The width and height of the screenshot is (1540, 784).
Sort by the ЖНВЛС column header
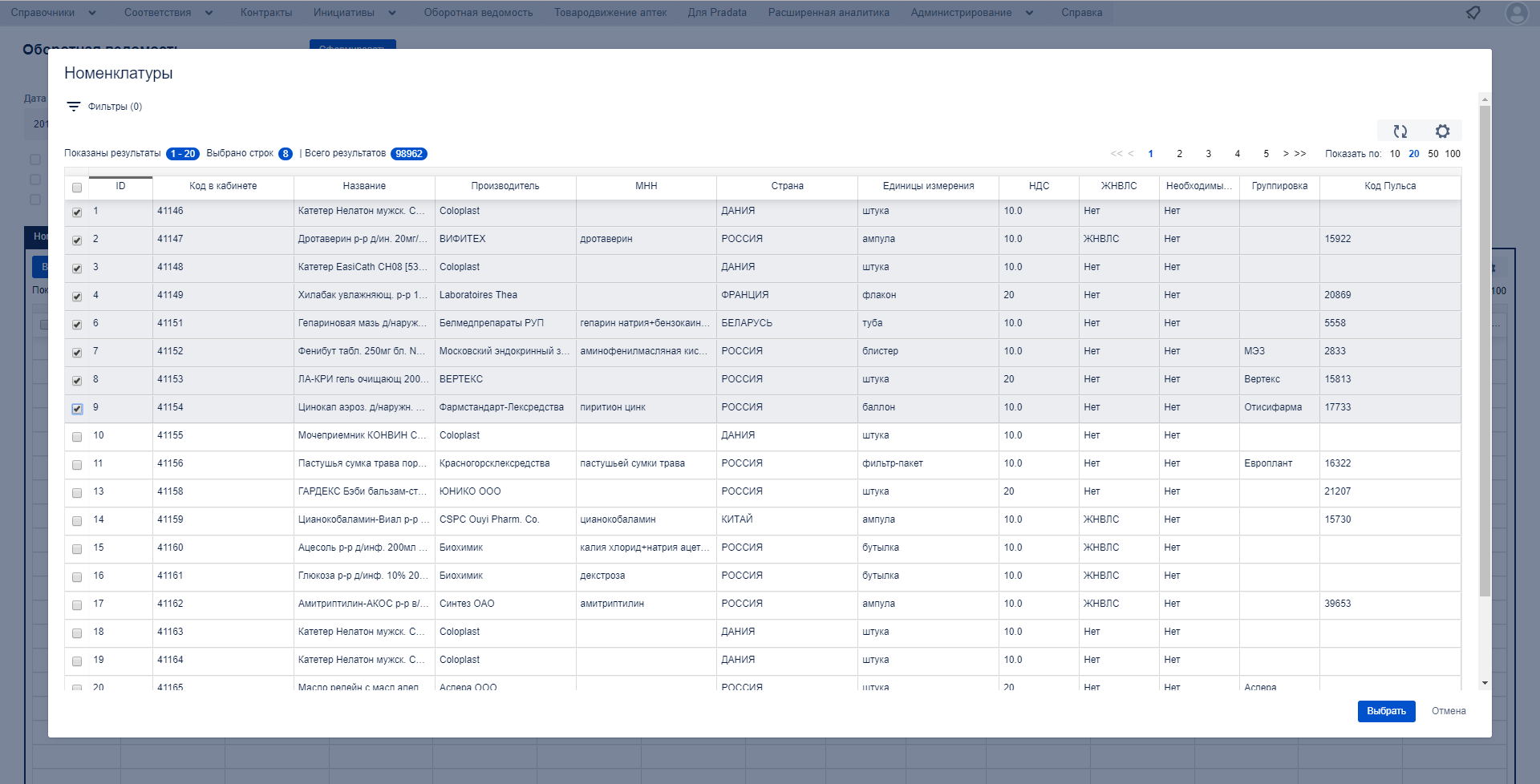(1119, 186)
